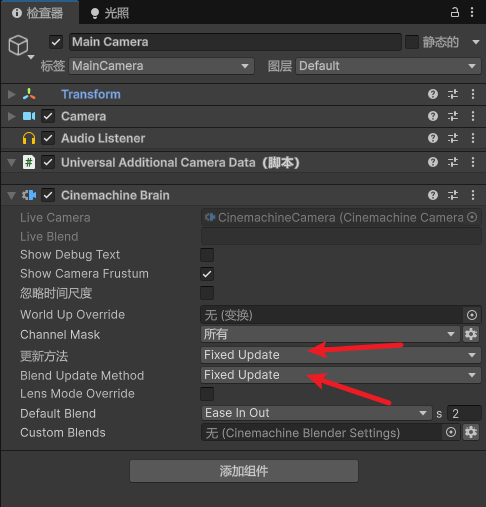
Task: Open Transform presets selector icon
Action: tap(453, 94)
